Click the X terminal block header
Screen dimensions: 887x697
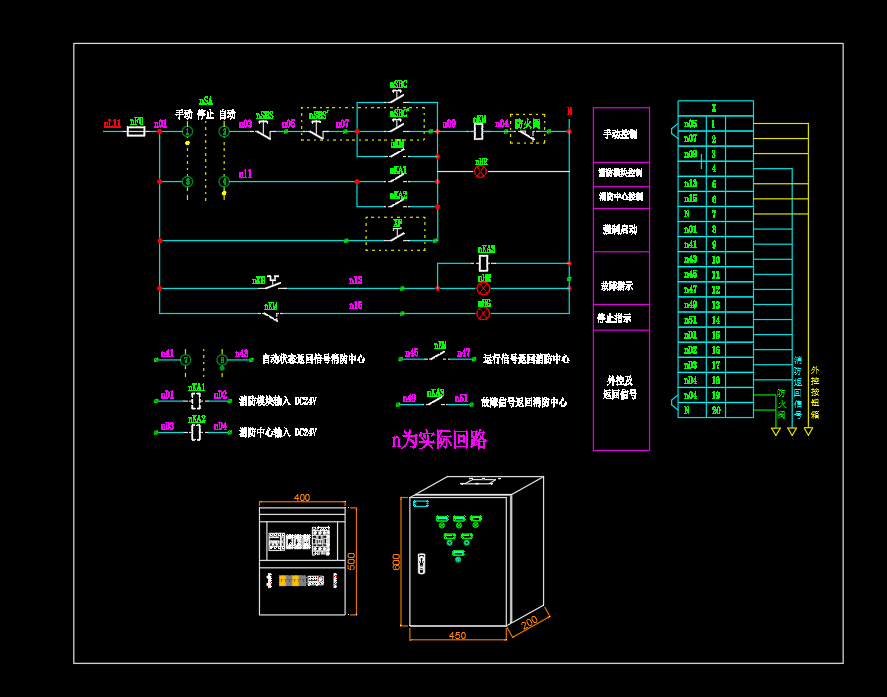[x=716, y=108]
